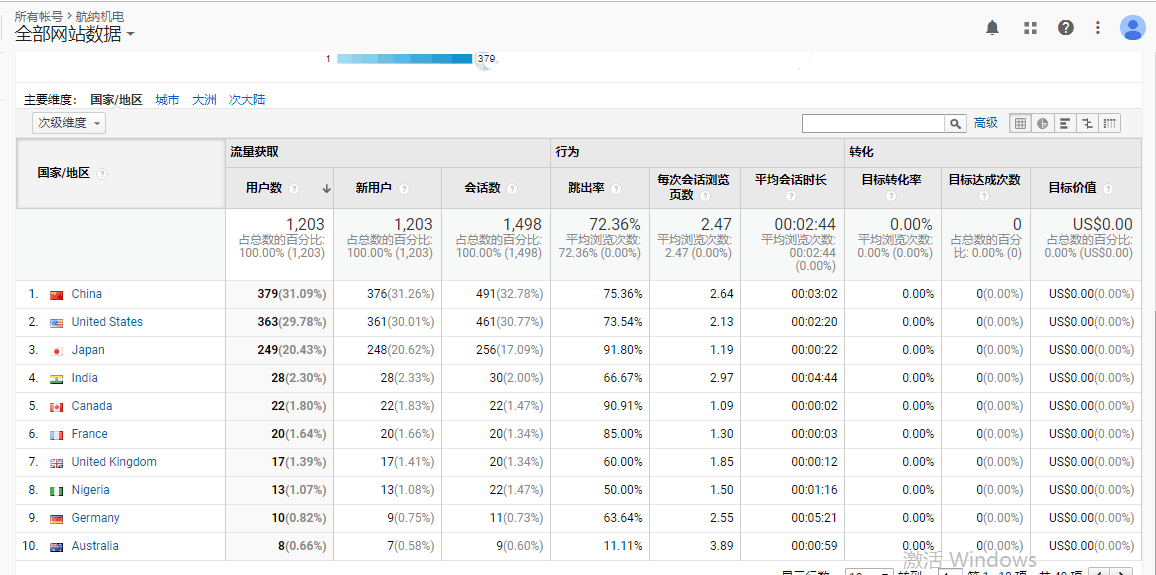
Task: Show help for 用户数 metric
Action: click(294, 189)
